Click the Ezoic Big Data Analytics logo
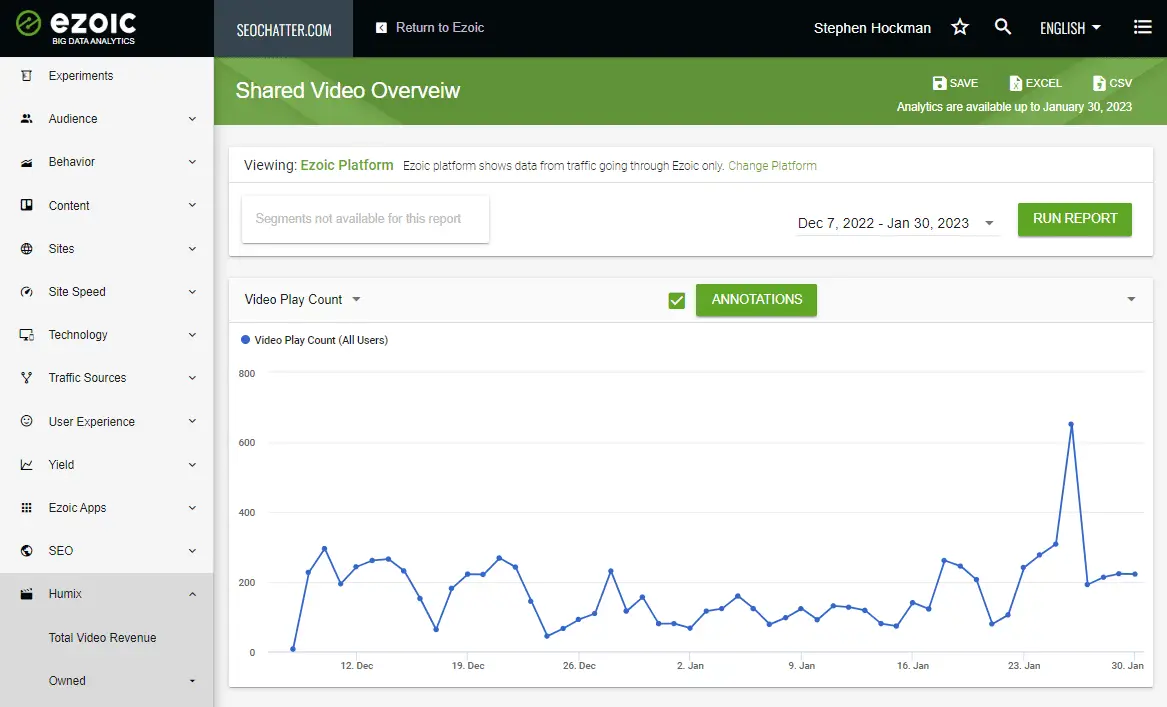The height and width of the screenshot is (707, 1167). [x=76, y=28]
